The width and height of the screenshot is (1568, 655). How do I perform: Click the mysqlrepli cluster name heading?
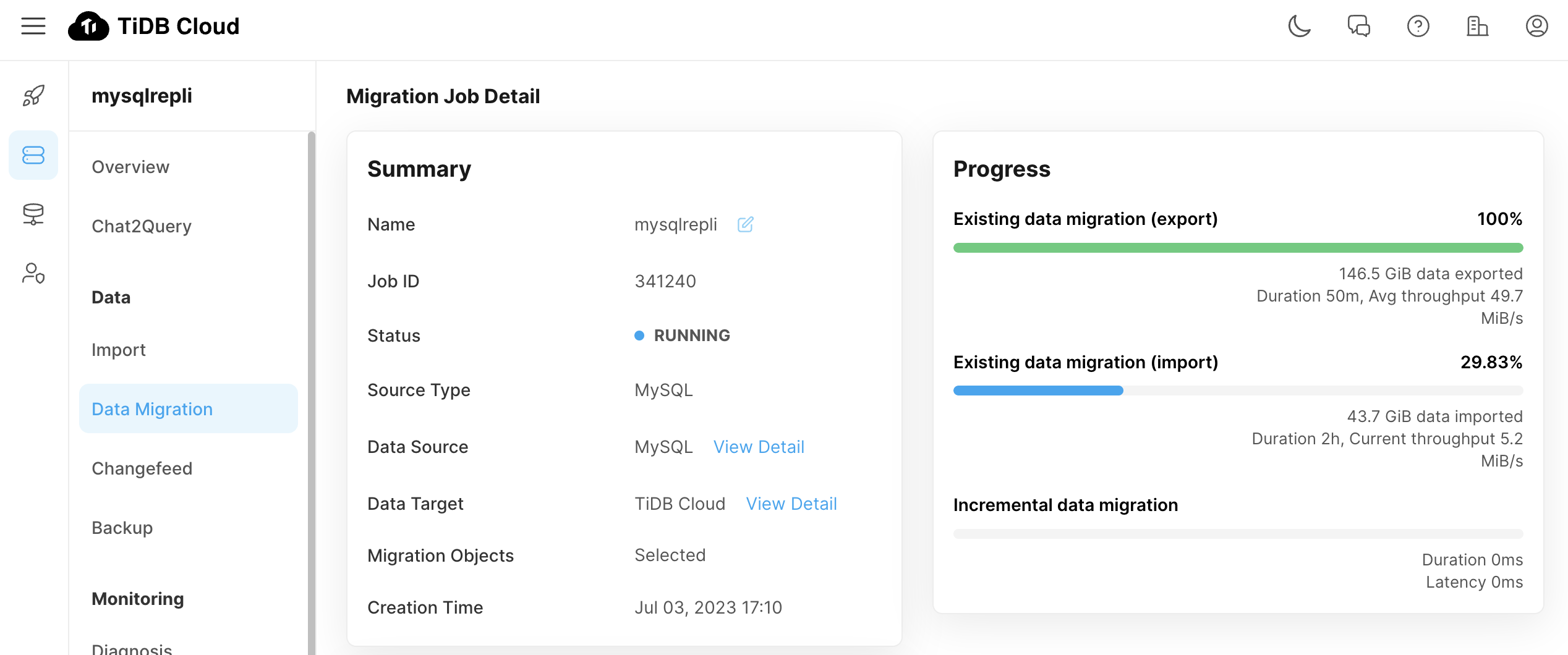[142, 96]
